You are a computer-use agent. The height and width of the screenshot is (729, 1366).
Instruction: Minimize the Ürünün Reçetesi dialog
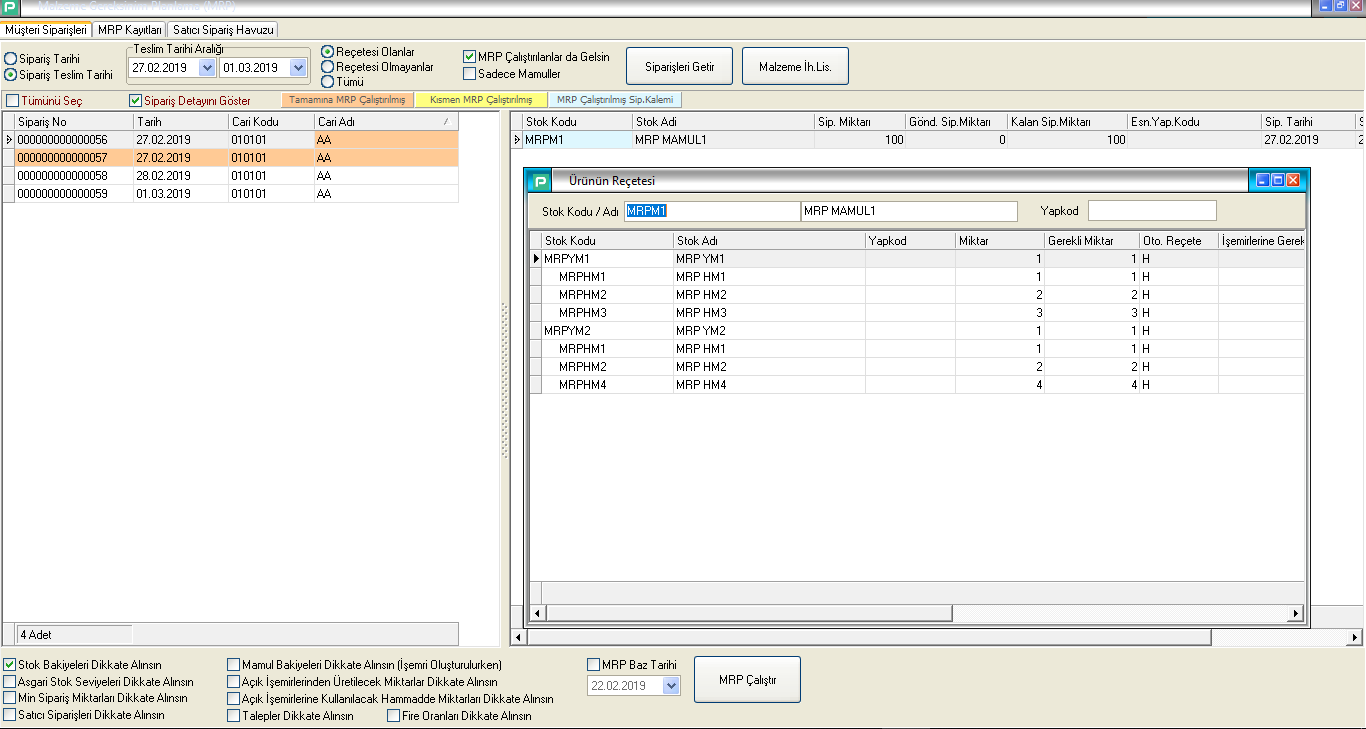click(x=1263, y=180)
